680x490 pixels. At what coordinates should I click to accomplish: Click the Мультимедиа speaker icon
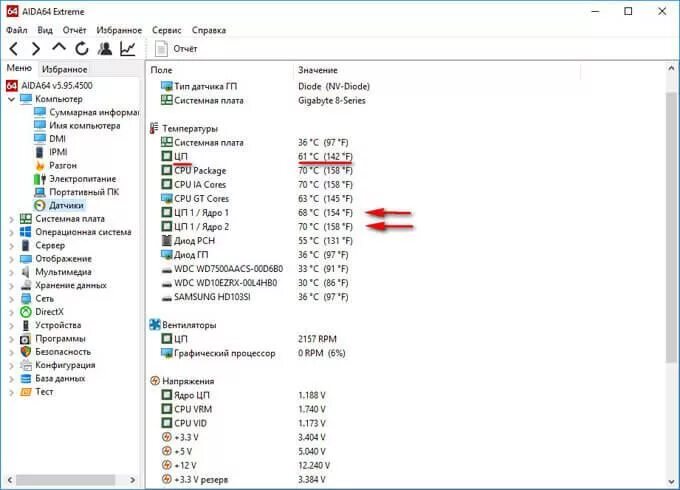click(26, 272)
